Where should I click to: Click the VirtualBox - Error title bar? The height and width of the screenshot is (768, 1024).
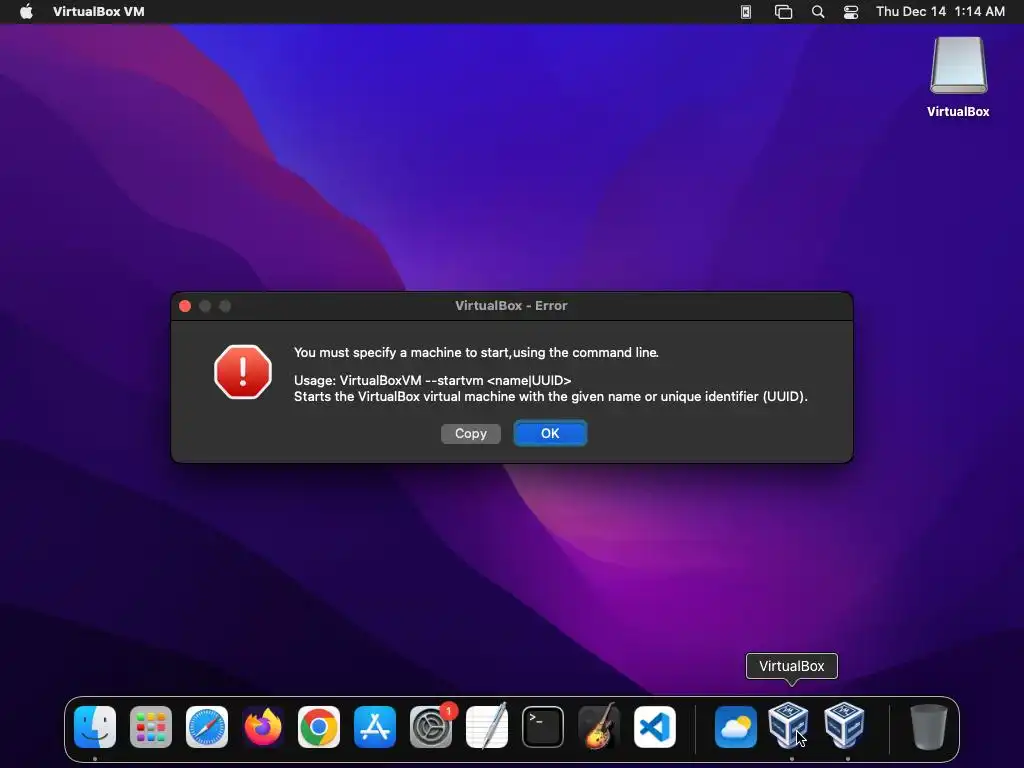(511, 306)
